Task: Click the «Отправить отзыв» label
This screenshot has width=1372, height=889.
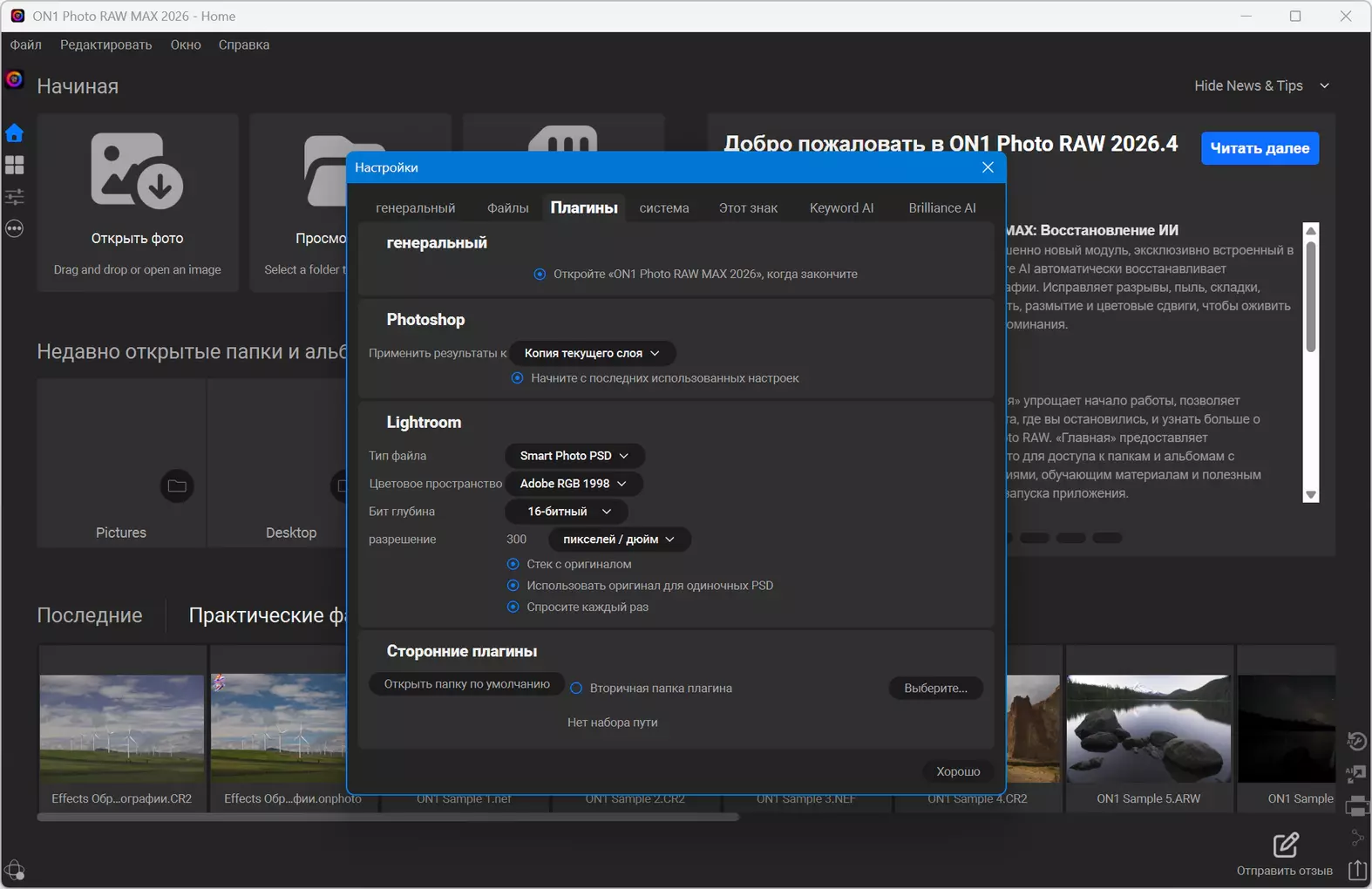Action: pyautogui.click(x=1285, y=871)
